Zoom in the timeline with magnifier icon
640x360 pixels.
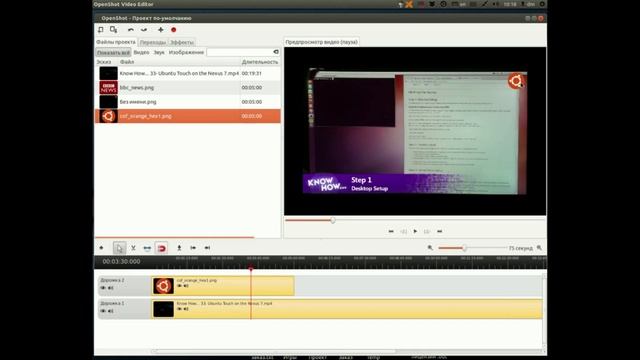[x=539, y=248]
